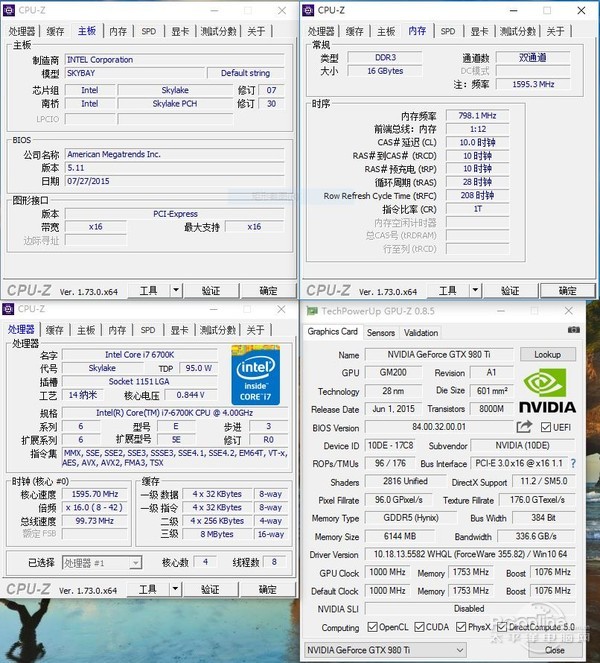Click the GPU-Z title bar app icon
Image resolution: width=600 pixels, height=663 pixels.
pyautogui.click(x=312, y=311)
